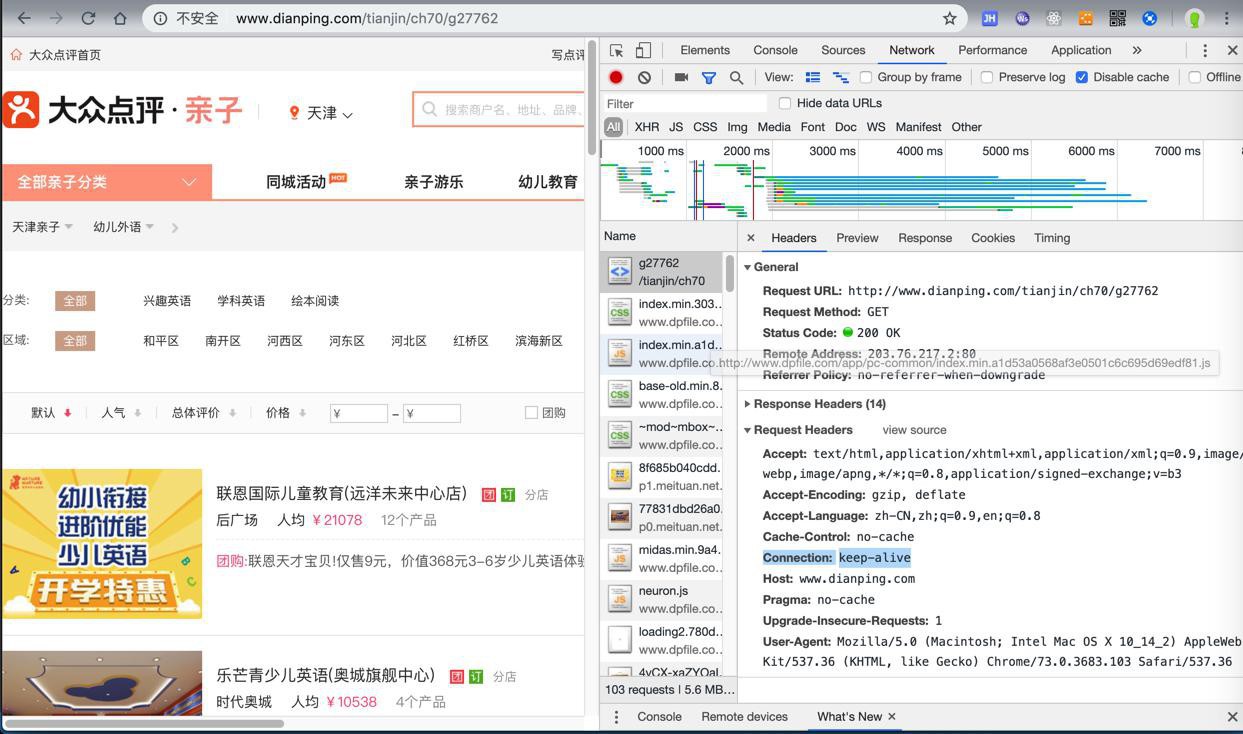Screen dimensions: 1243x734
Task: Switch to the Elements panel
Action: click(x=705, y=50)
